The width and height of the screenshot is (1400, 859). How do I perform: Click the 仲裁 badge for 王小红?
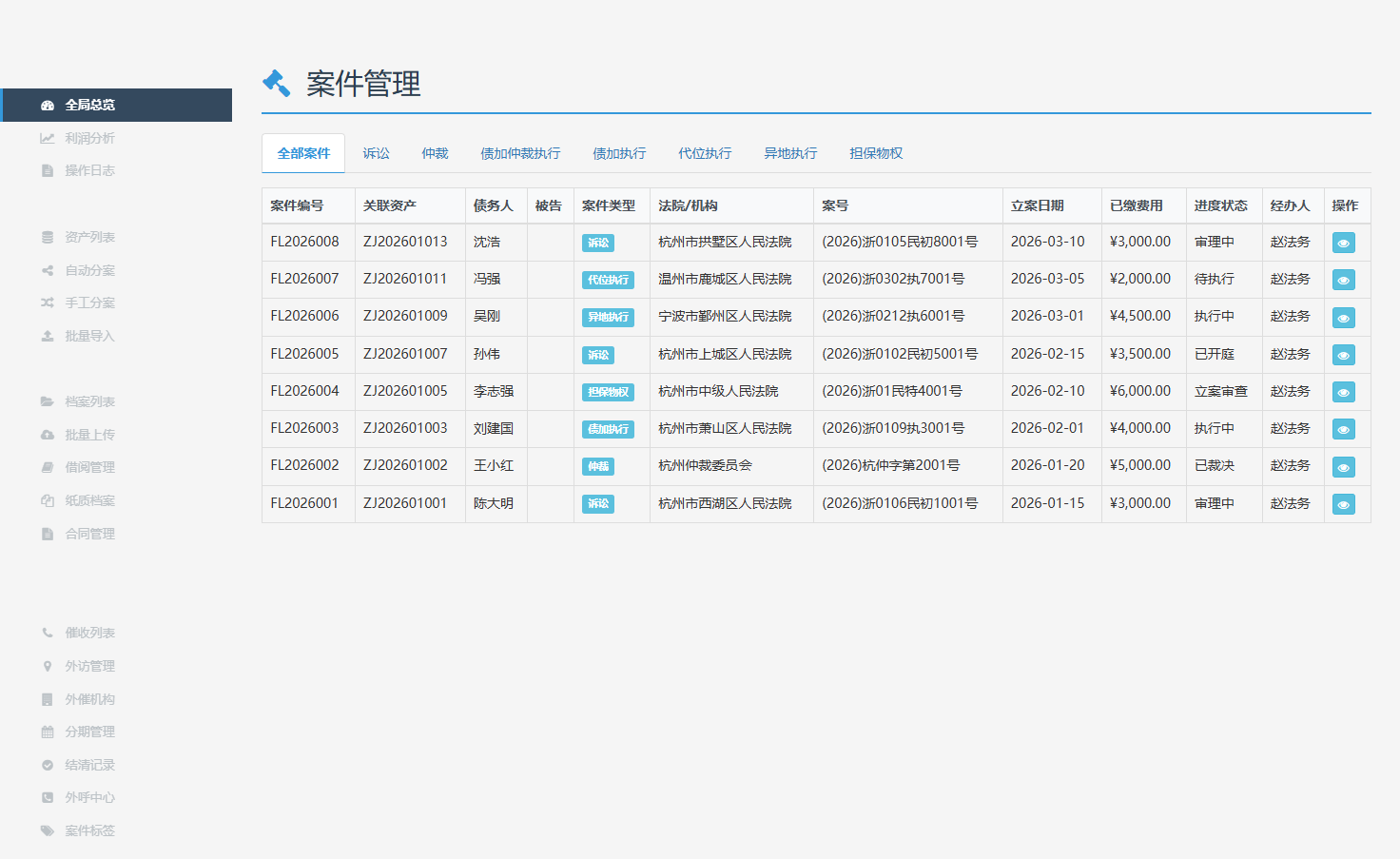pos(598,466)
